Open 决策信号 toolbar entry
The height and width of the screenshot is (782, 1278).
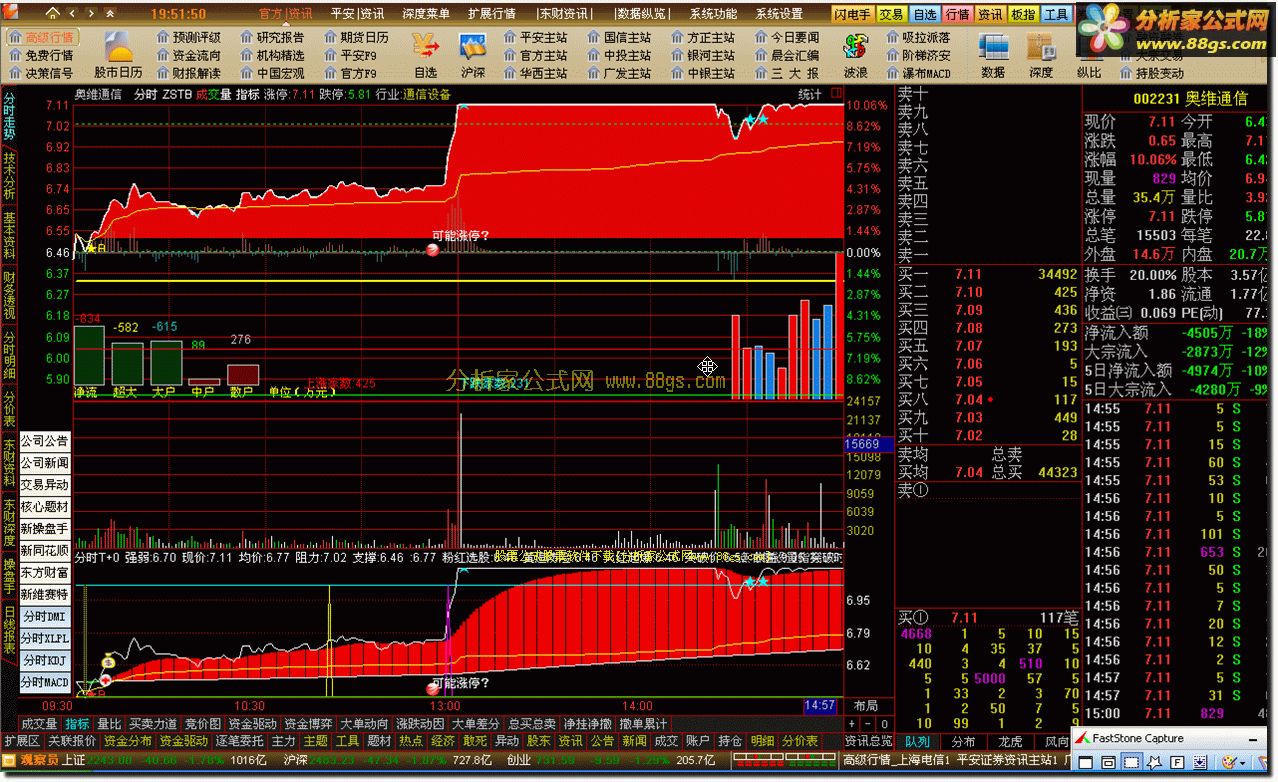[x=41, y=73]
